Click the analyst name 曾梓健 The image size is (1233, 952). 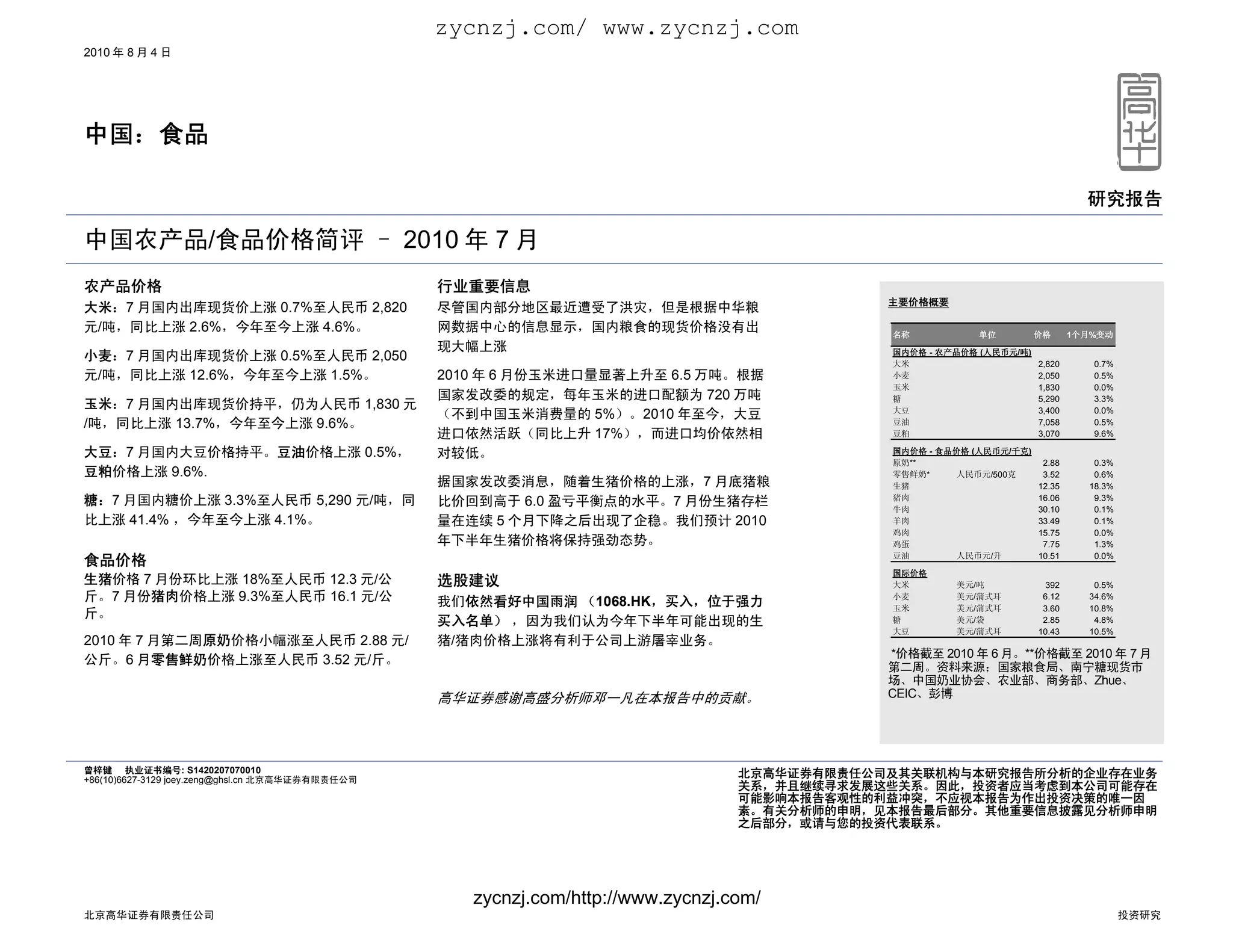pyautogui.click(x=98, y=770)
